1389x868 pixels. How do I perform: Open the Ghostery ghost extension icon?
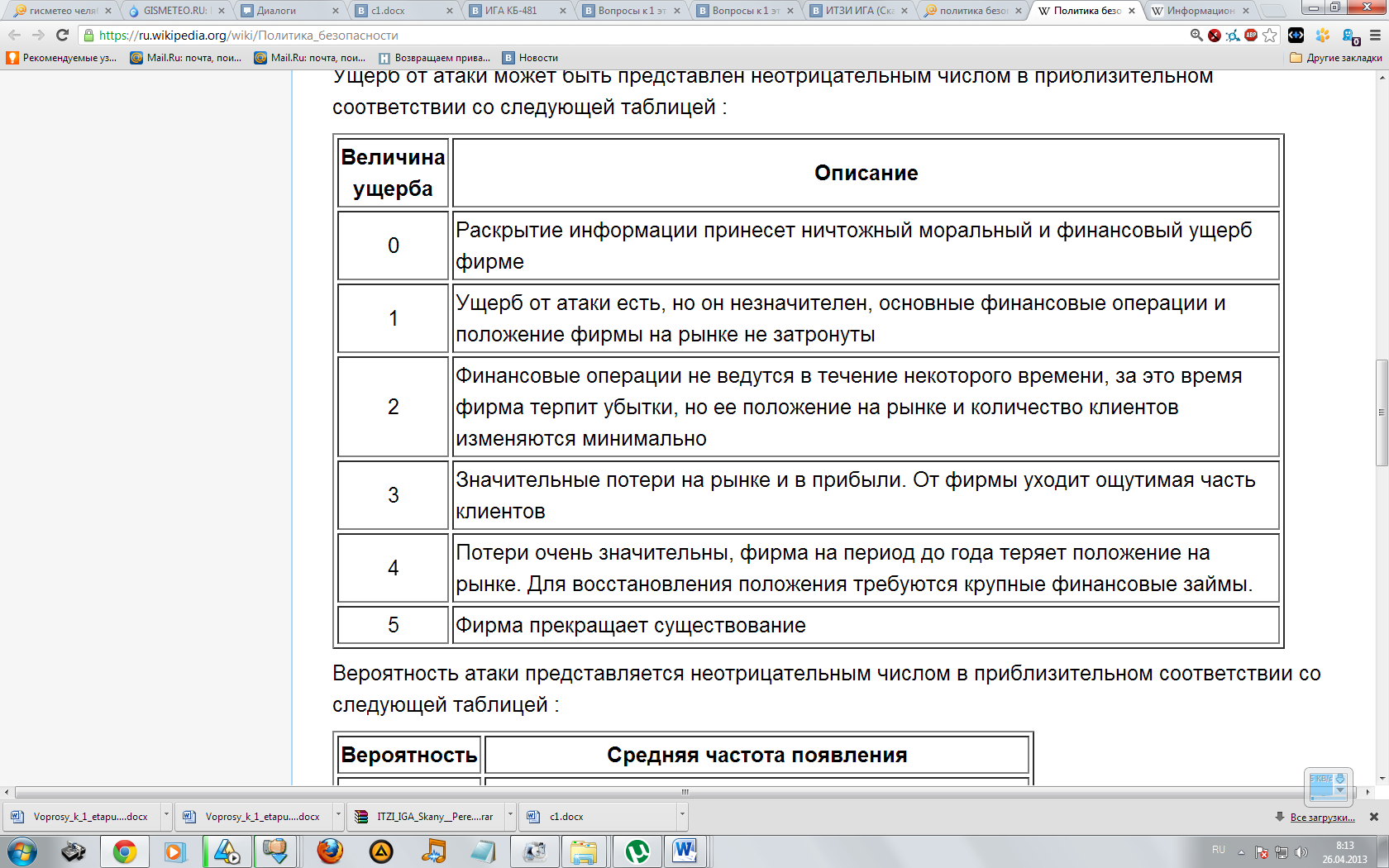pyautogui.click(x=1351, y=36)
